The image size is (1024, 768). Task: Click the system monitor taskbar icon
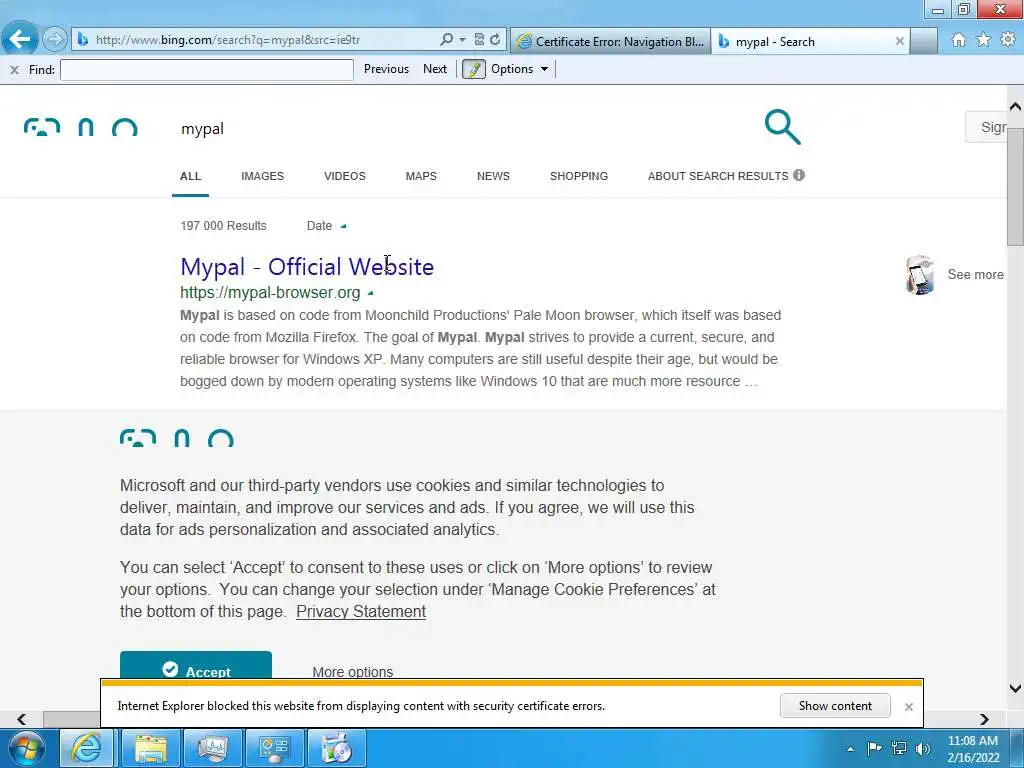212,748
